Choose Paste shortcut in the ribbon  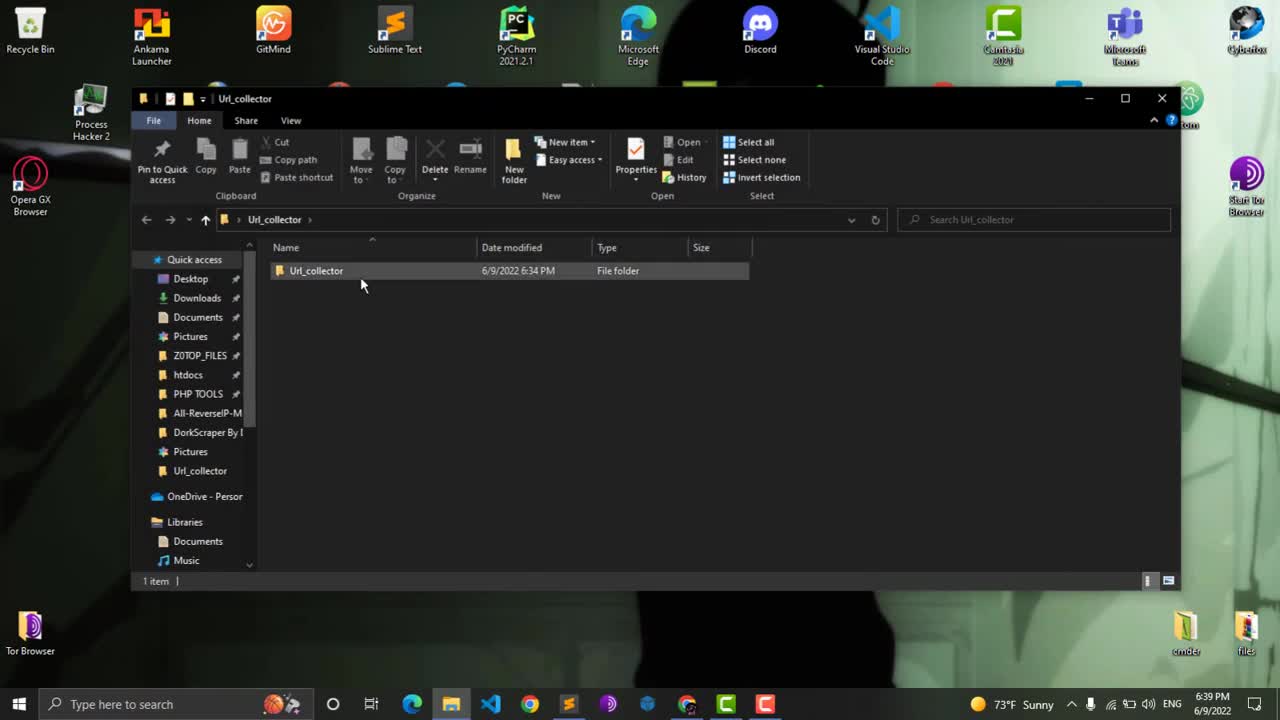tap(297, 177)
